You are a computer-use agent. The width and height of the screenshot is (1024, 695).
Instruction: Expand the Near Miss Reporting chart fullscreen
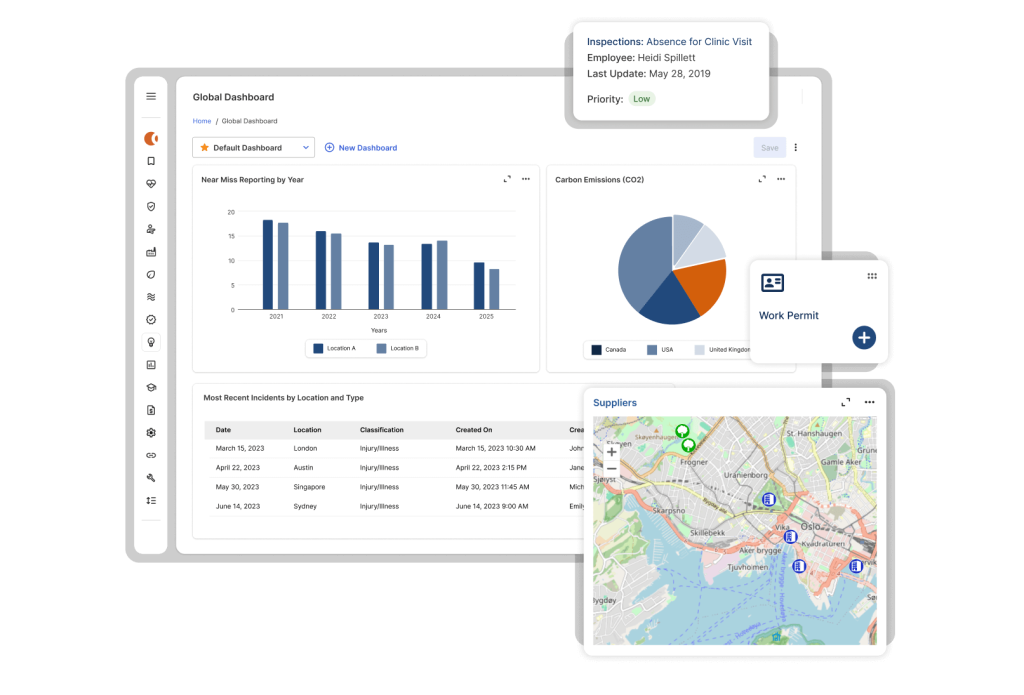coord(507,180)
